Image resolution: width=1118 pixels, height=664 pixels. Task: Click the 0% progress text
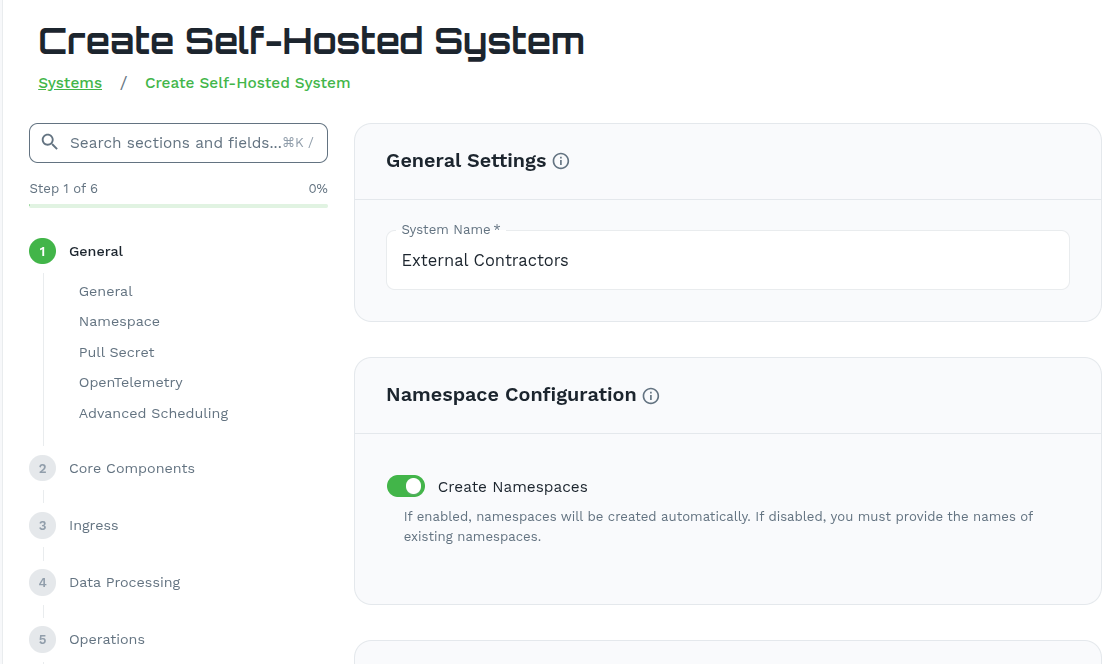click(x=318, y=188)
